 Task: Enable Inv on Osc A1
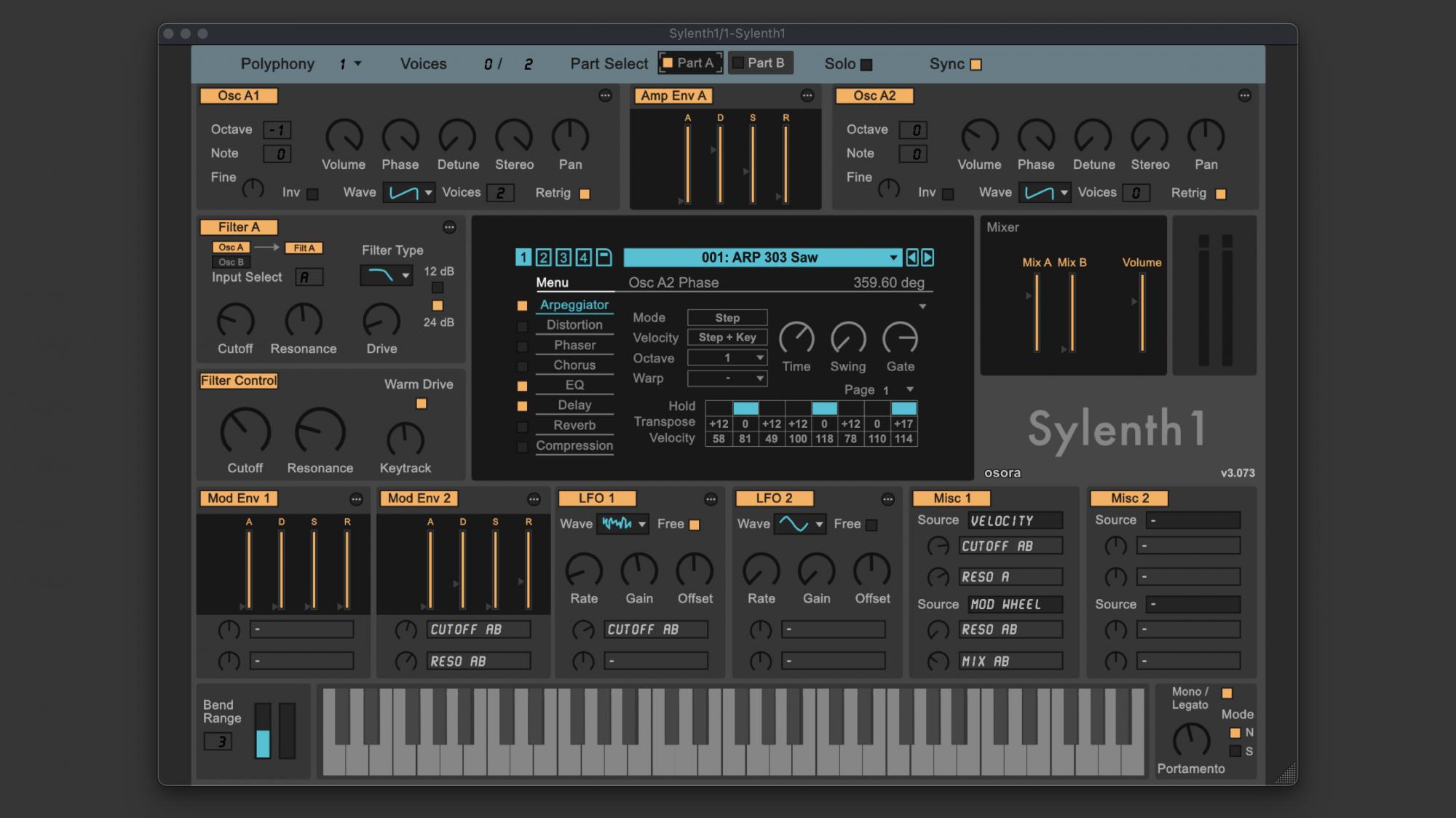pyautogui.click(x=312, y=194)
